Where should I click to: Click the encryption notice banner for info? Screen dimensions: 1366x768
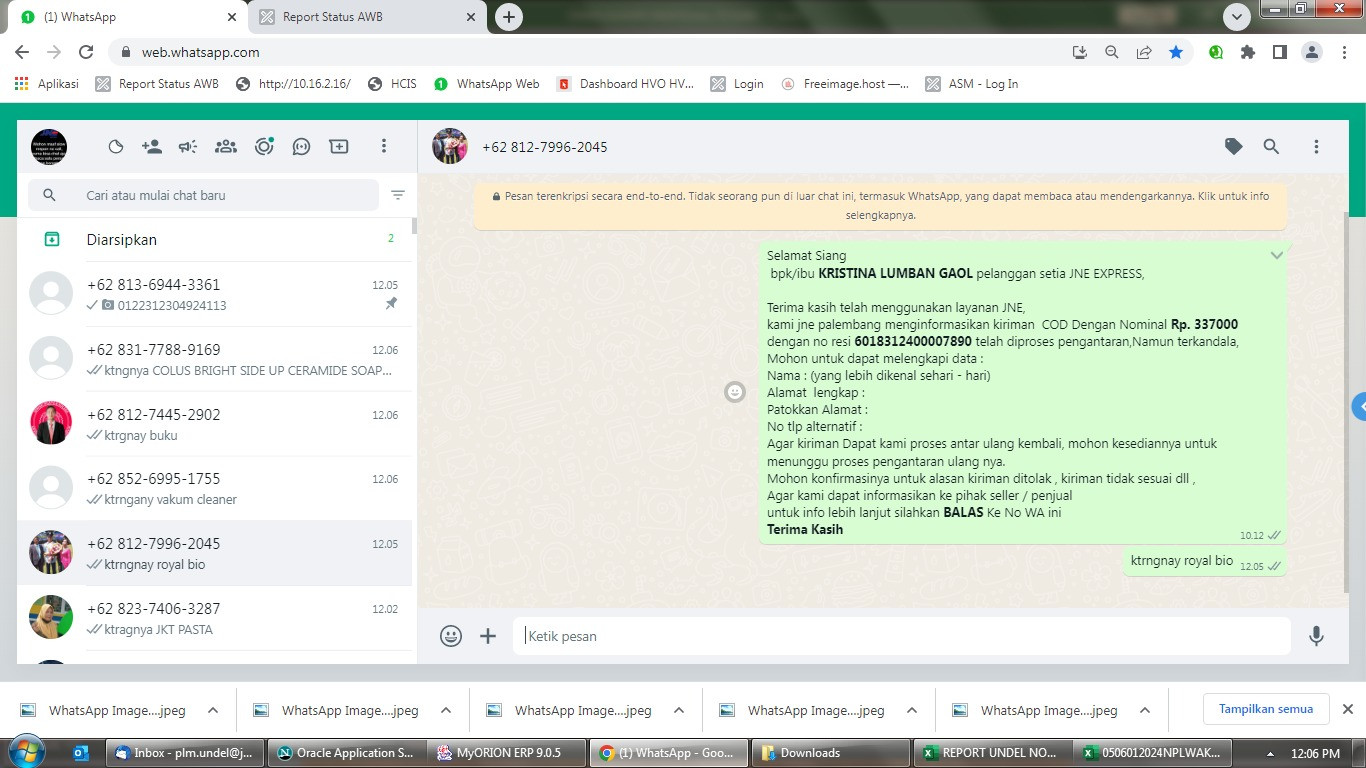(880, 205)
